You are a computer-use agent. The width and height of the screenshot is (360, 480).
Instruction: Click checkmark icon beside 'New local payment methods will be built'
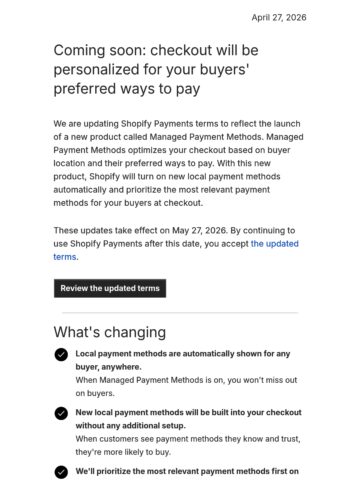point(61,413)
